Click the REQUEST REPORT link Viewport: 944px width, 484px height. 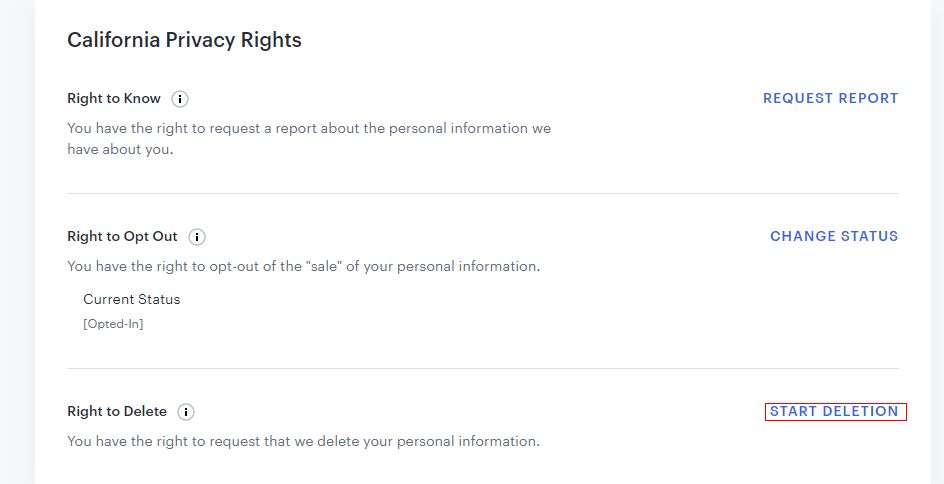(x=830, y=99)
